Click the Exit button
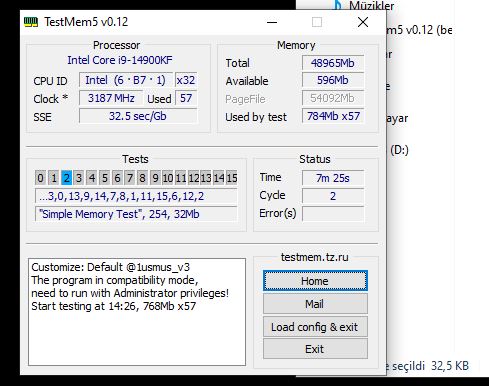This screenshot has height=386, width=489. pos(315,349)
